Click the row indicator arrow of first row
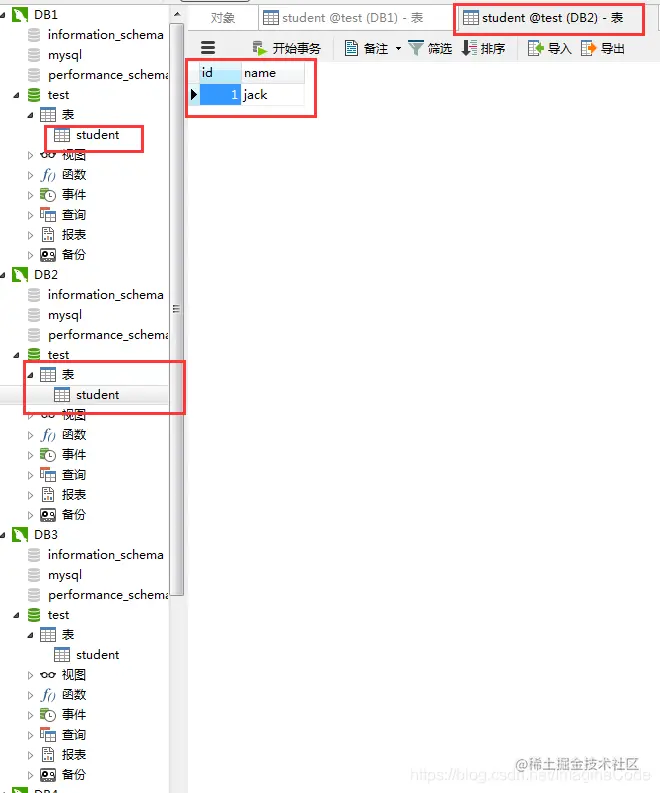The height and width of the screenshot is (793, 660). pyautogui.click(x=194, y=95)
